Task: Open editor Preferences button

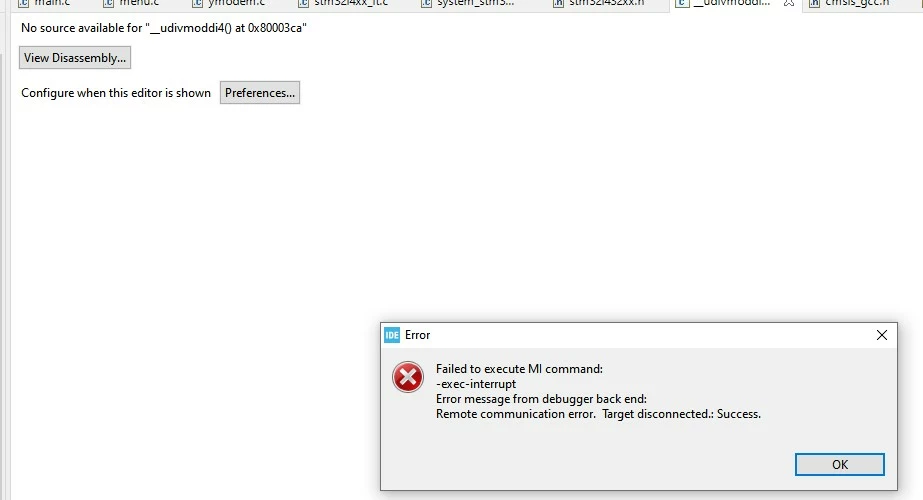Action: 260,92
